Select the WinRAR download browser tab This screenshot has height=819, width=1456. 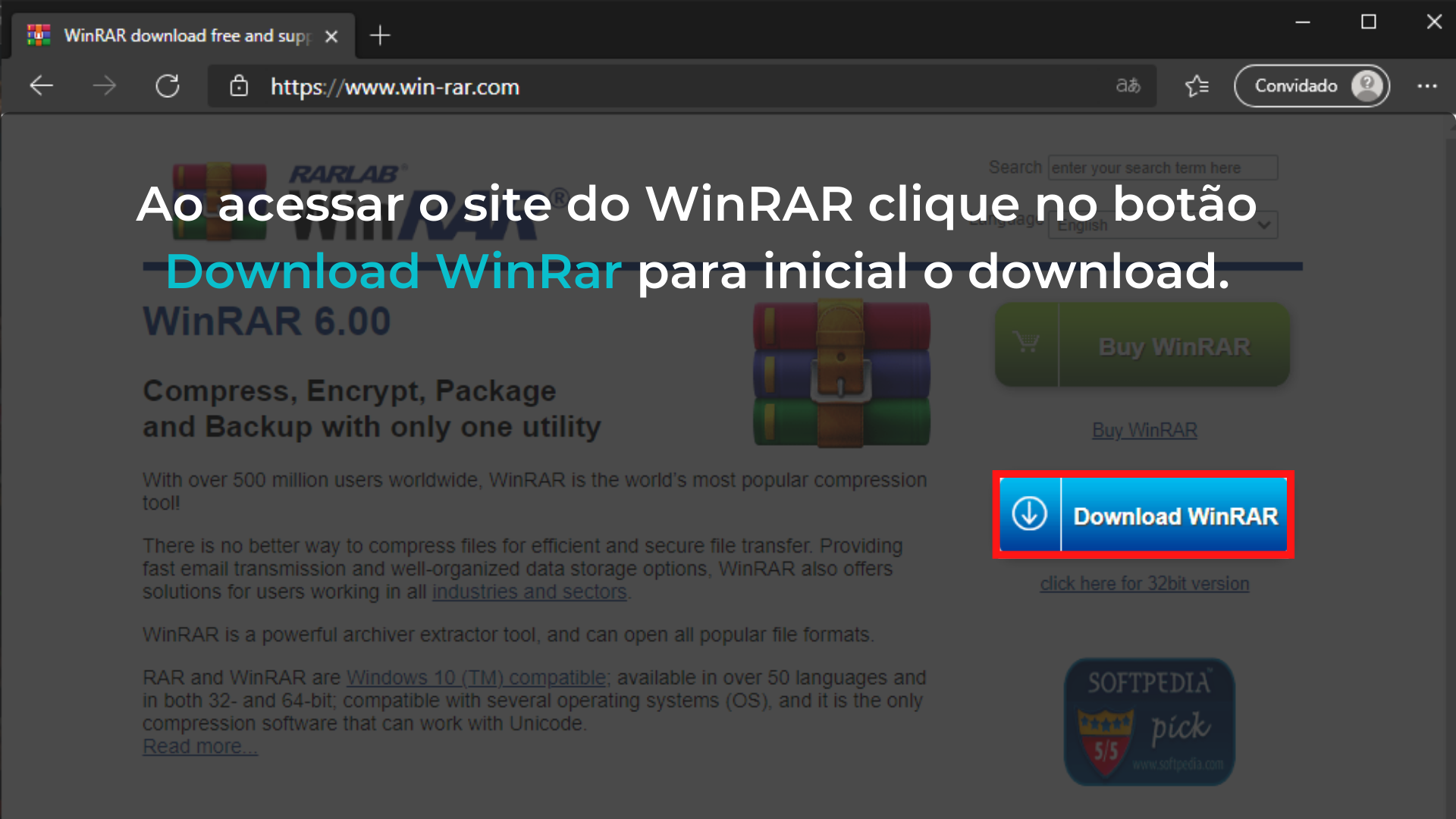click(182, 36)
